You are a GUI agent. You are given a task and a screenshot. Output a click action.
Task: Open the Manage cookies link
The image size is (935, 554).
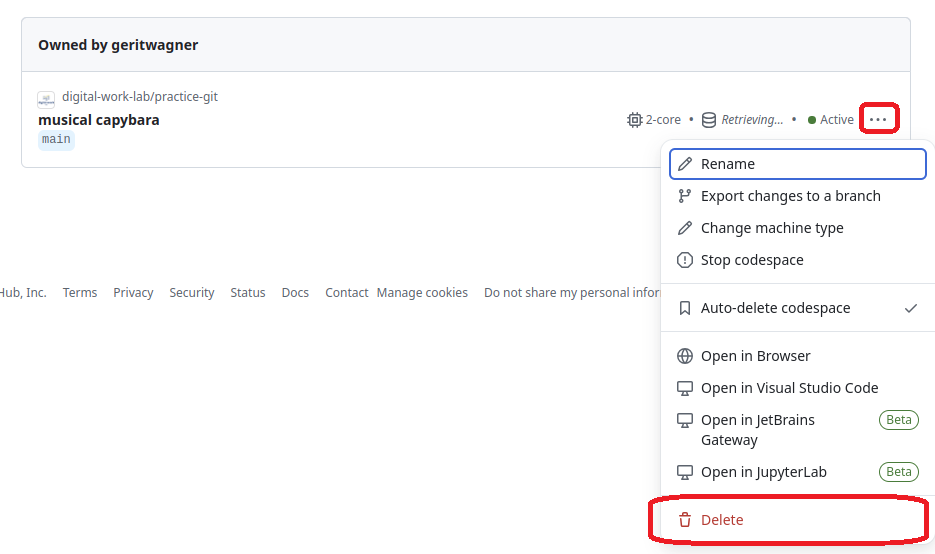click(x=422, y=293)
